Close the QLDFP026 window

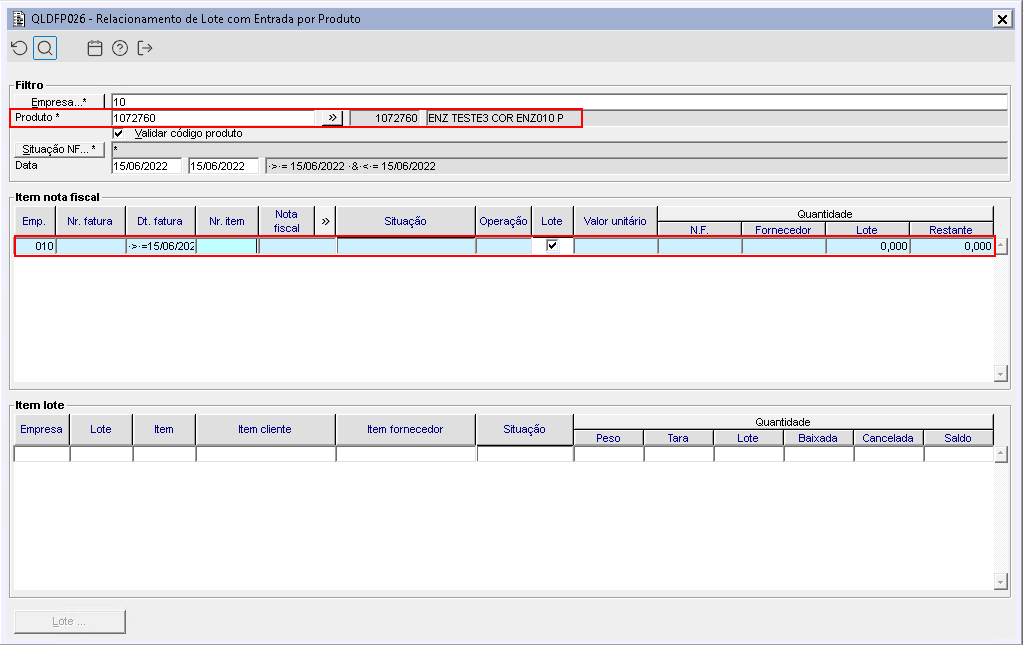(x=1002, y=19)
